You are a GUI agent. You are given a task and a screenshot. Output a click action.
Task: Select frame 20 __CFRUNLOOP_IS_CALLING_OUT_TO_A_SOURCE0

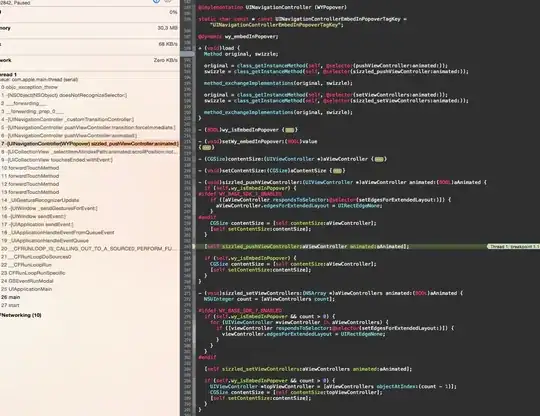[x=87, y=249]
